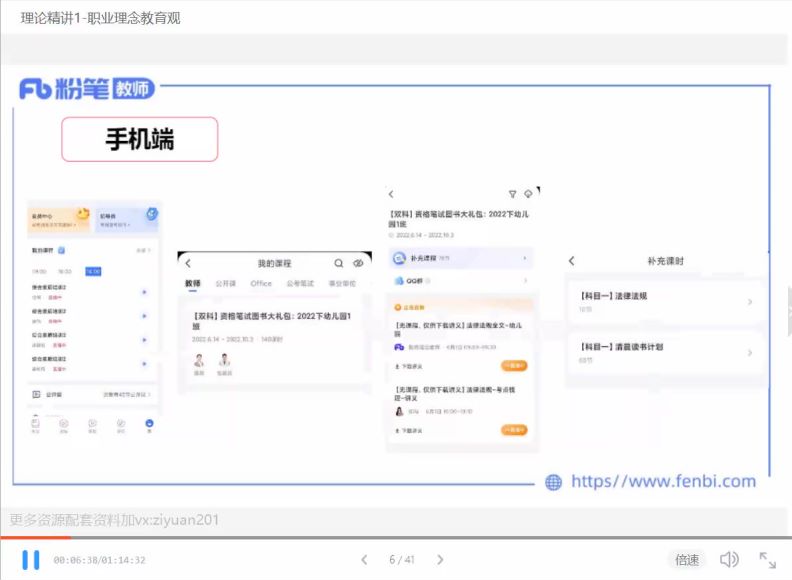The width and height of the screenshot is (792, 580).
Task: Click the title 理论精讲1-职业理念教育观
Action: click(x=101, y=18)
